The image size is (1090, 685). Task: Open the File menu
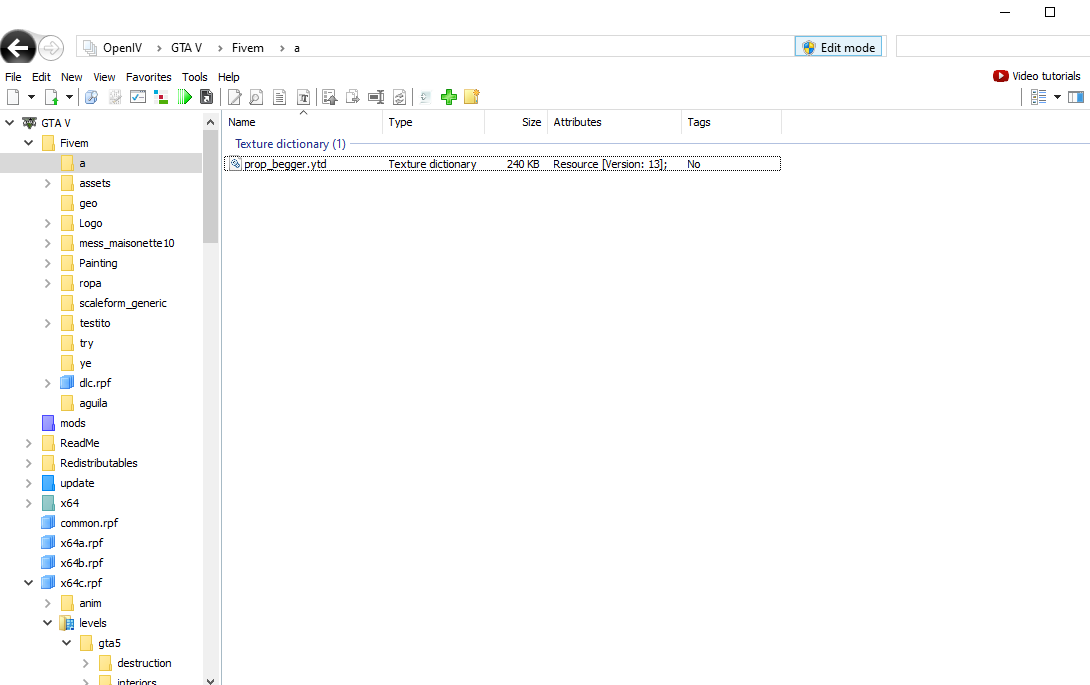pos(13,77)
